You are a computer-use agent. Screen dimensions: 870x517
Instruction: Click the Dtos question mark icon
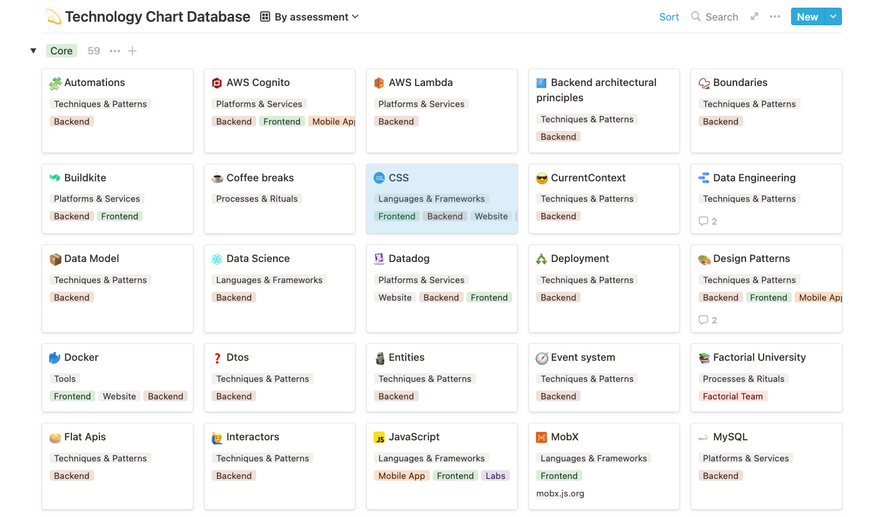pyautogui.click(x=217, y=358)
